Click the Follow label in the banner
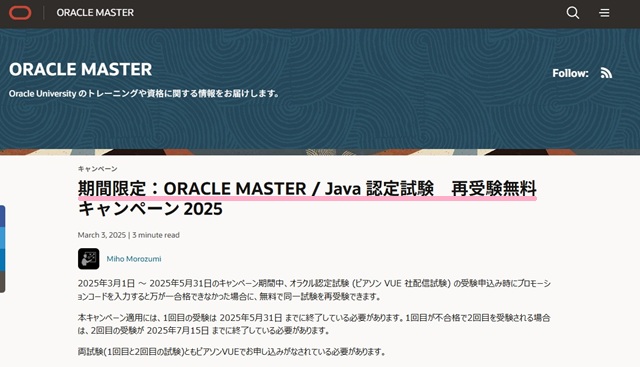 click(570, 73)
